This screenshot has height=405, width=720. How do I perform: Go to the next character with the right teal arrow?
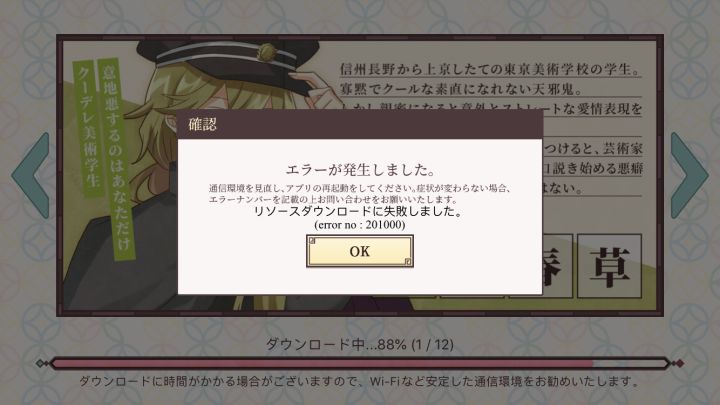pos(689,175)
